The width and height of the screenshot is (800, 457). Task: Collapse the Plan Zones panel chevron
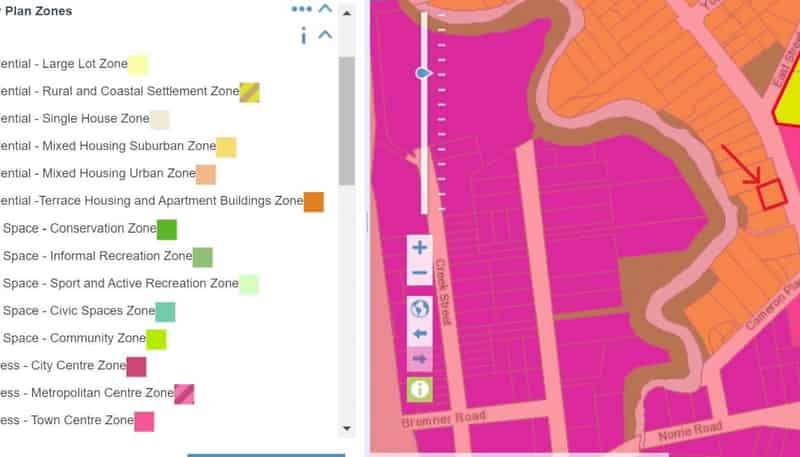tap(326, 8)
